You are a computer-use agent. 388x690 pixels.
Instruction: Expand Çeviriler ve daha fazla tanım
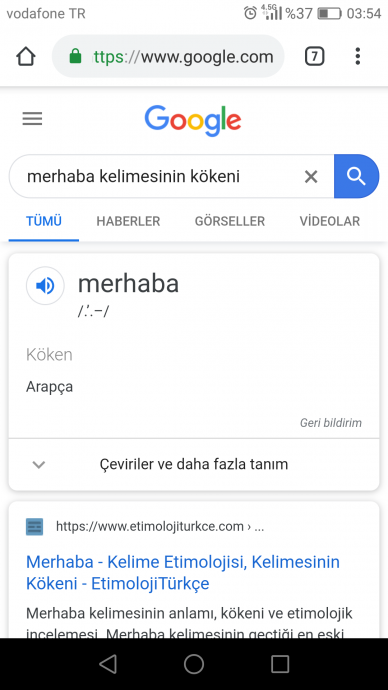pyautogui.click(x=194, y=464)
